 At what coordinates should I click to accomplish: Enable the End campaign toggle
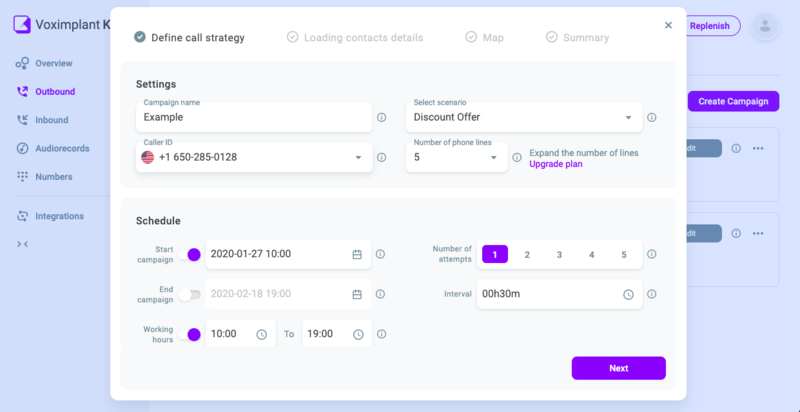coord(189,294)
